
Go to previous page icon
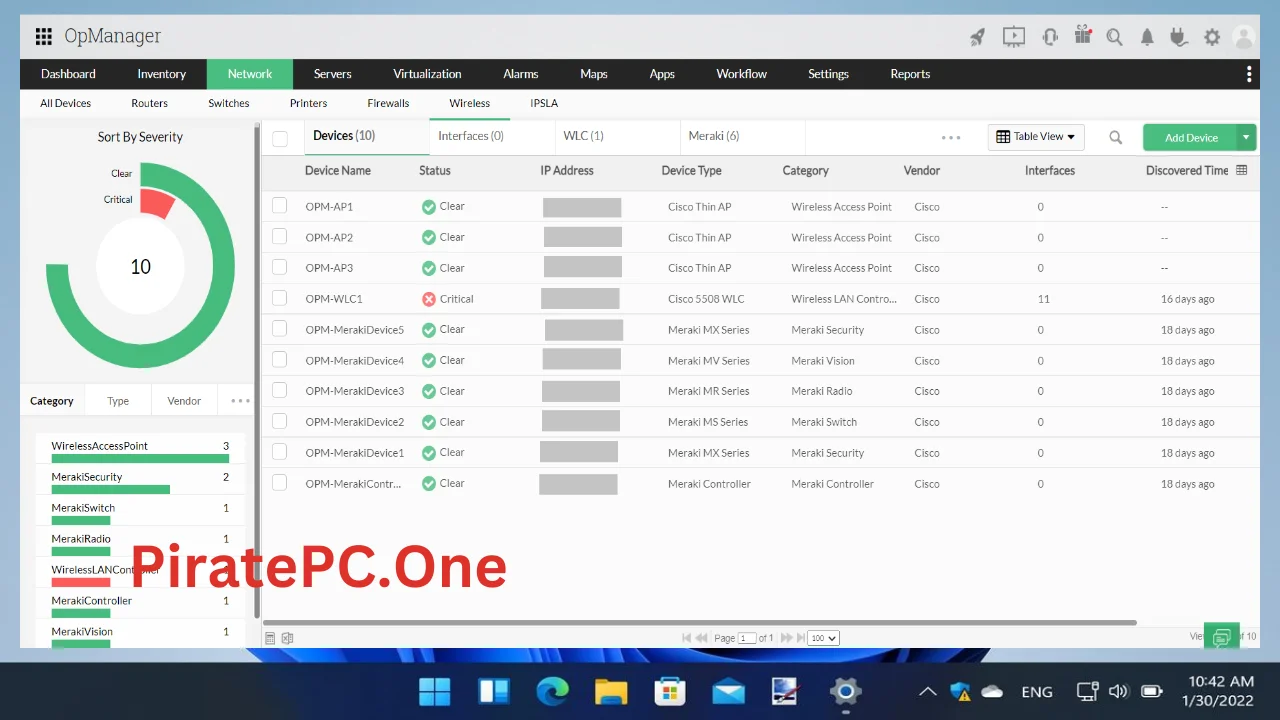[x=702, y=638]
